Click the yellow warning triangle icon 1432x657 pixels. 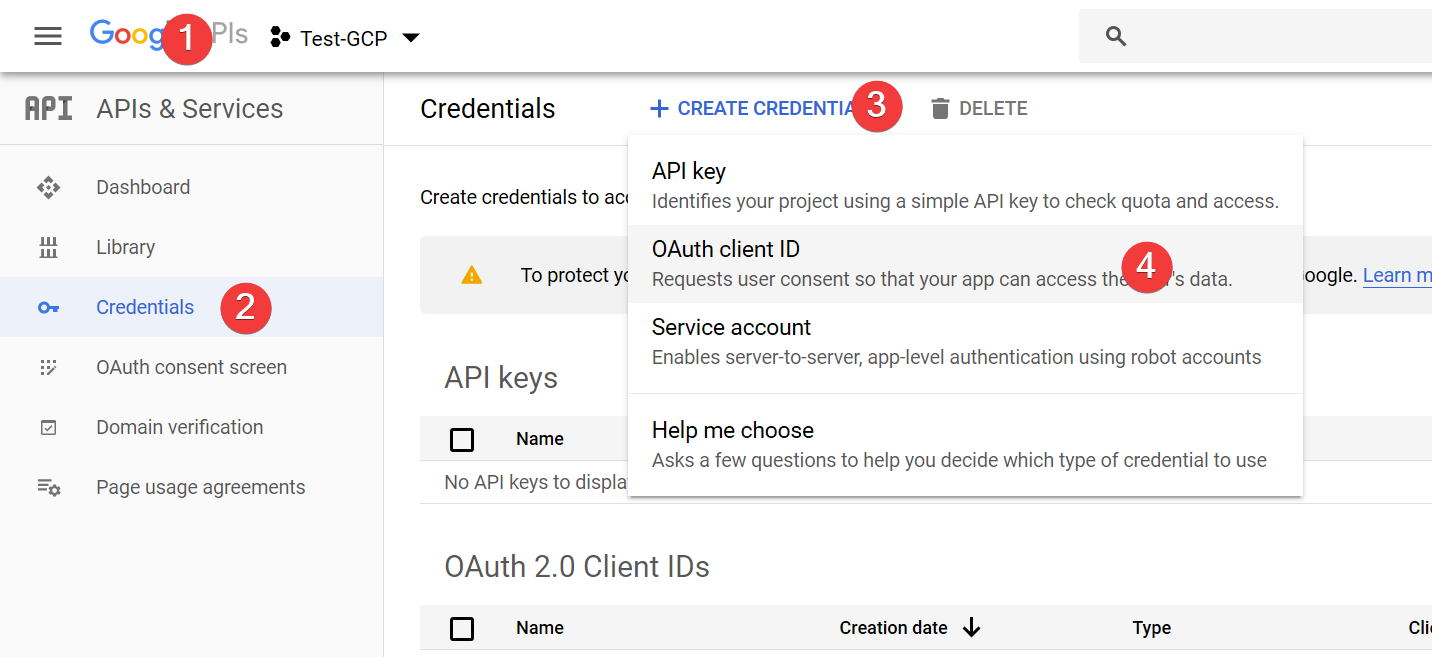point(472,275)
